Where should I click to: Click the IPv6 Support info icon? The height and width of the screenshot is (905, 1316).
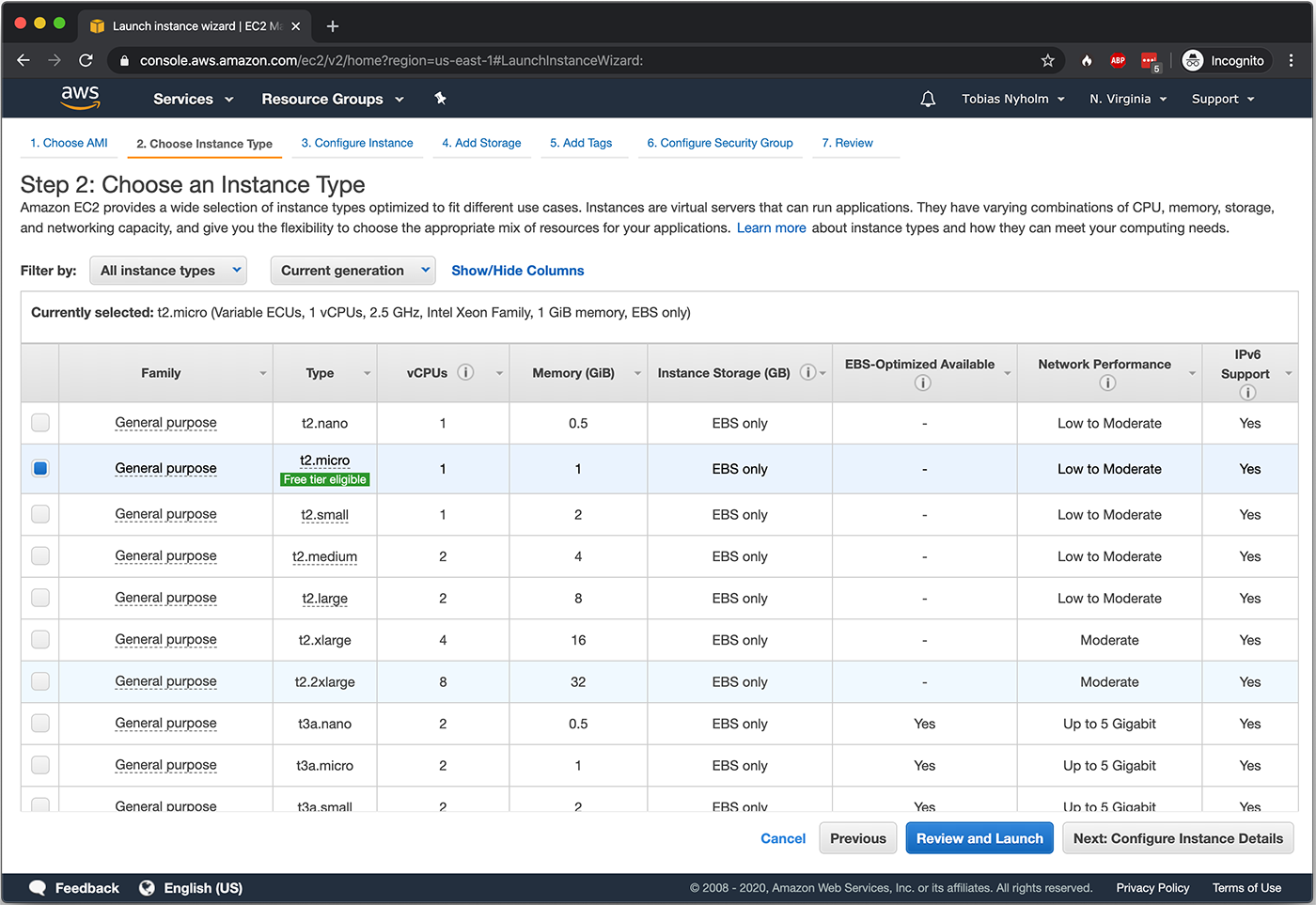(1247, 393)
